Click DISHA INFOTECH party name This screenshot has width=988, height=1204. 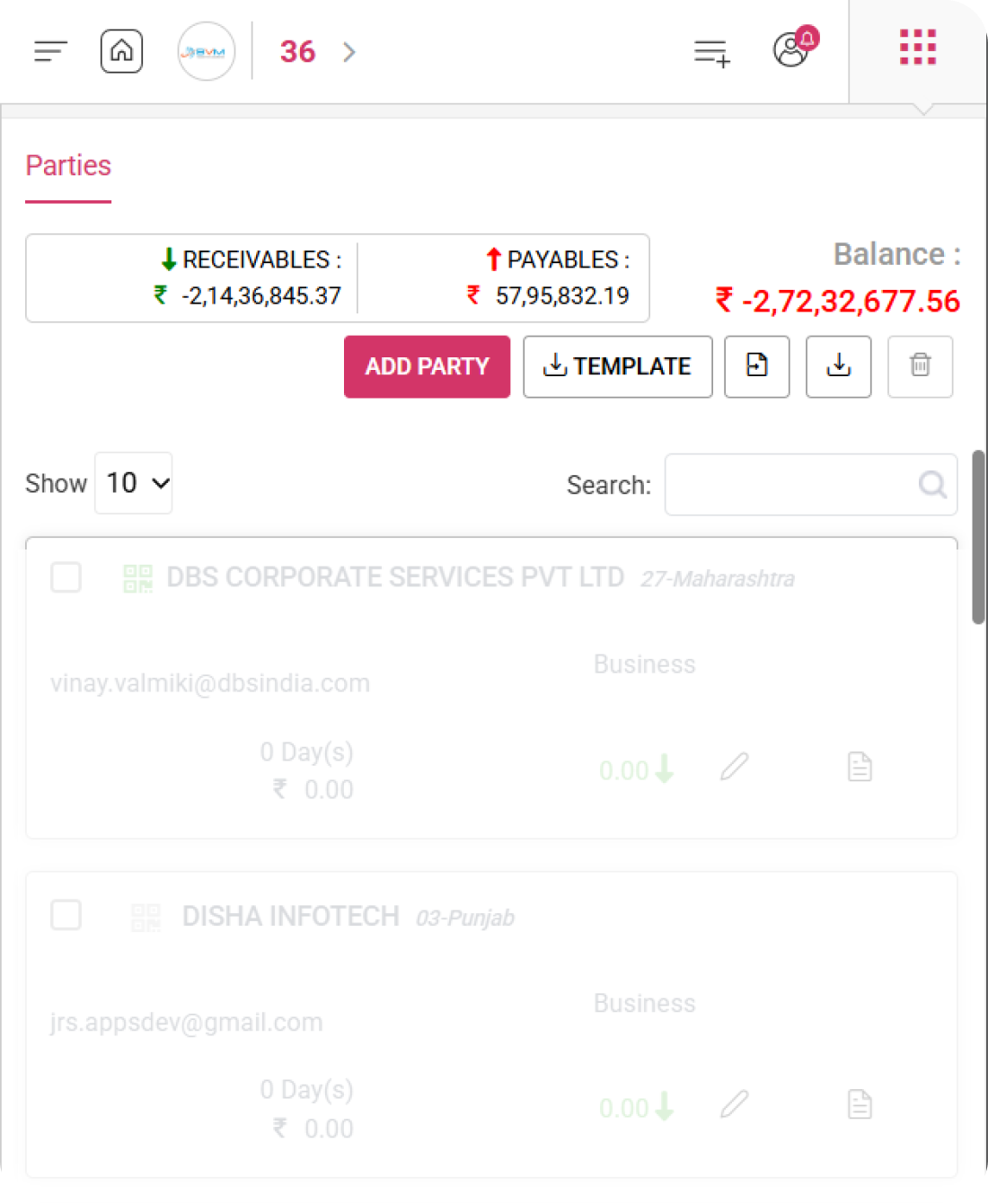pyautogui.click(x=291, y=917)
